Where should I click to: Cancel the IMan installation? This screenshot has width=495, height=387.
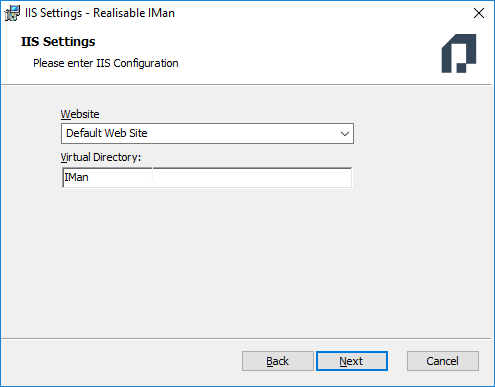point(443,361)
